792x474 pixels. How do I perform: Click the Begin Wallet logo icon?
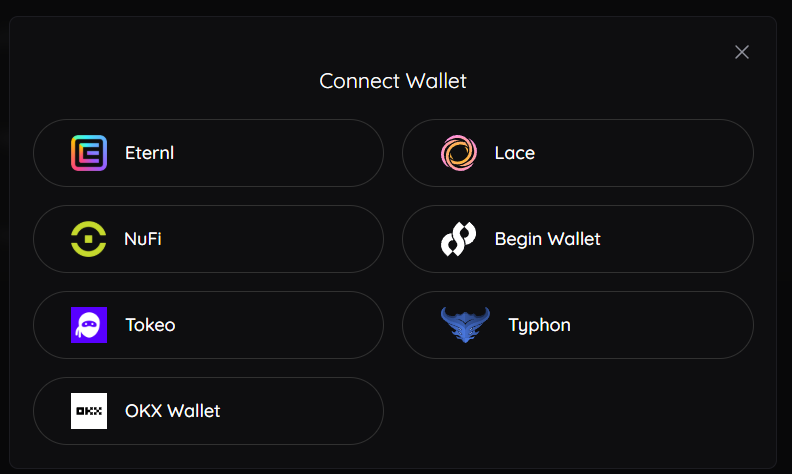(x=459, y=239)
